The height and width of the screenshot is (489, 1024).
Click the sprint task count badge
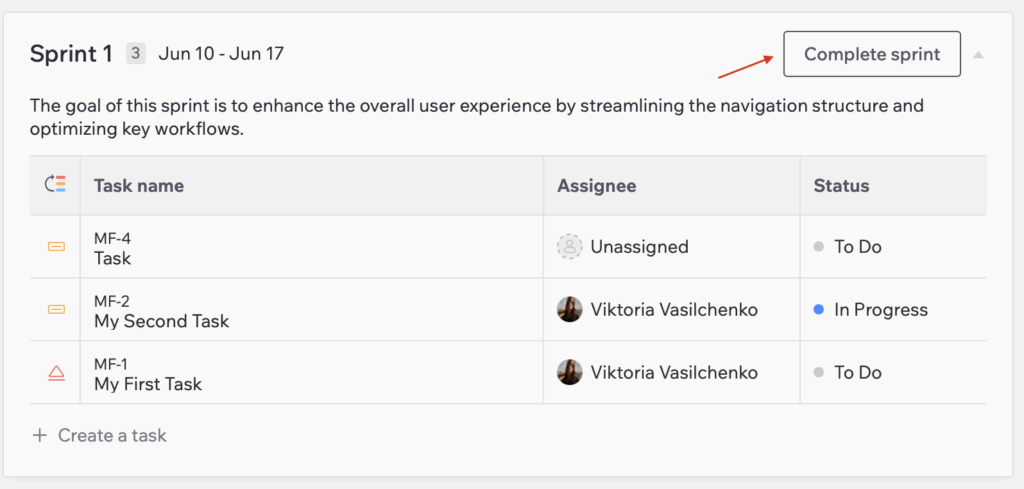pyautogui.click(x=136, y=54)
